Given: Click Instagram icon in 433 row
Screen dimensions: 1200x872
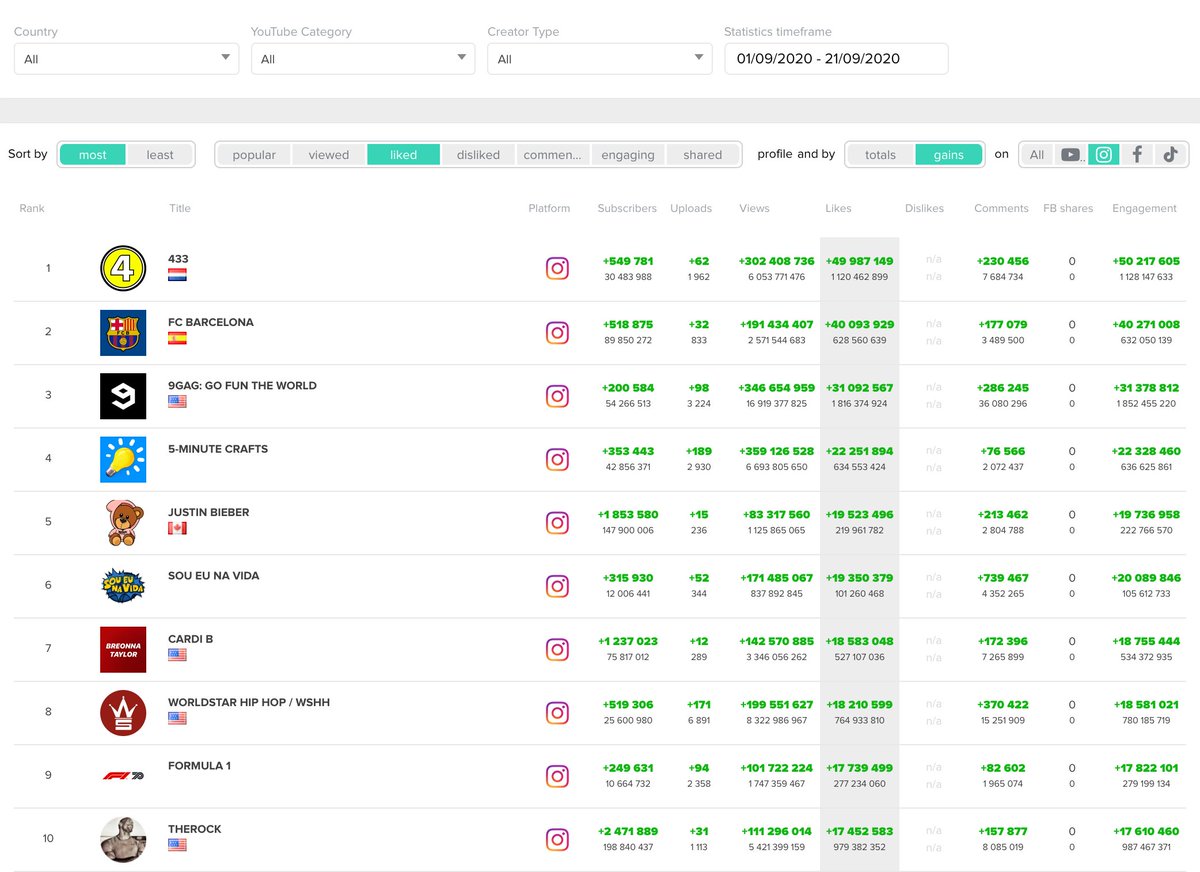Looking at the screenshot, I should (x=557, y=269).
